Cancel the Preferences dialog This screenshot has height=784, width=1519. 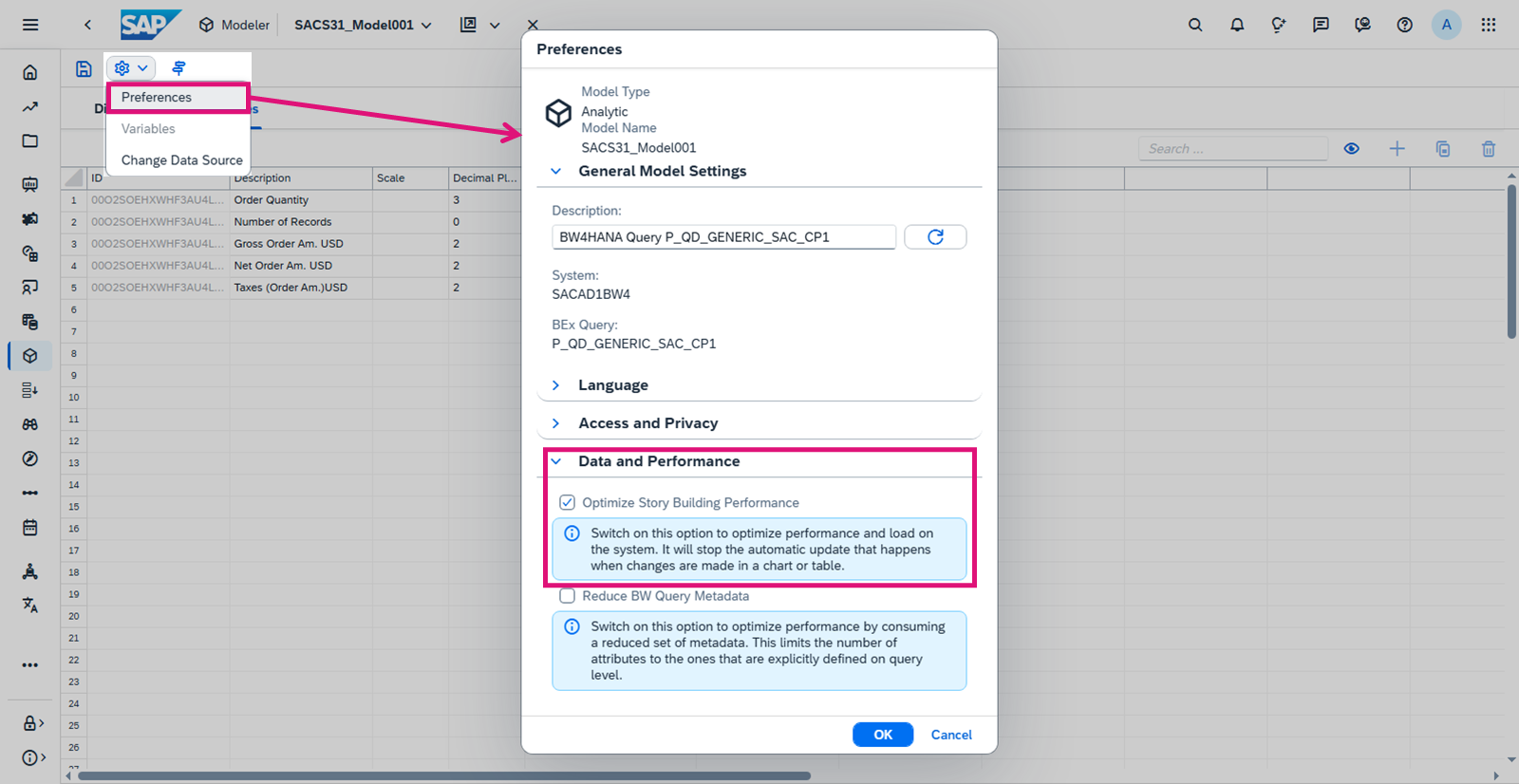pos(951,735)
